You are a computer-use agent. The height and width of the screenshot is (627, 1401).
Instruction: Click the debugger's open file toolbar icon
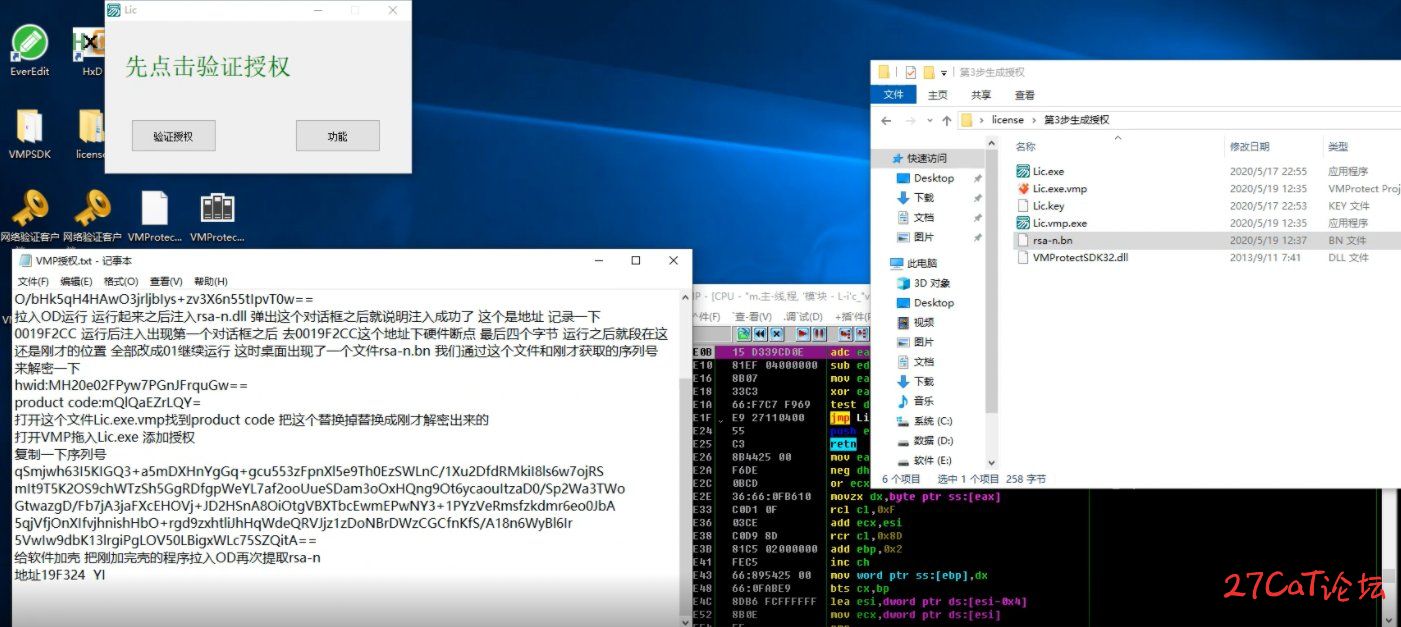(744, 334)
